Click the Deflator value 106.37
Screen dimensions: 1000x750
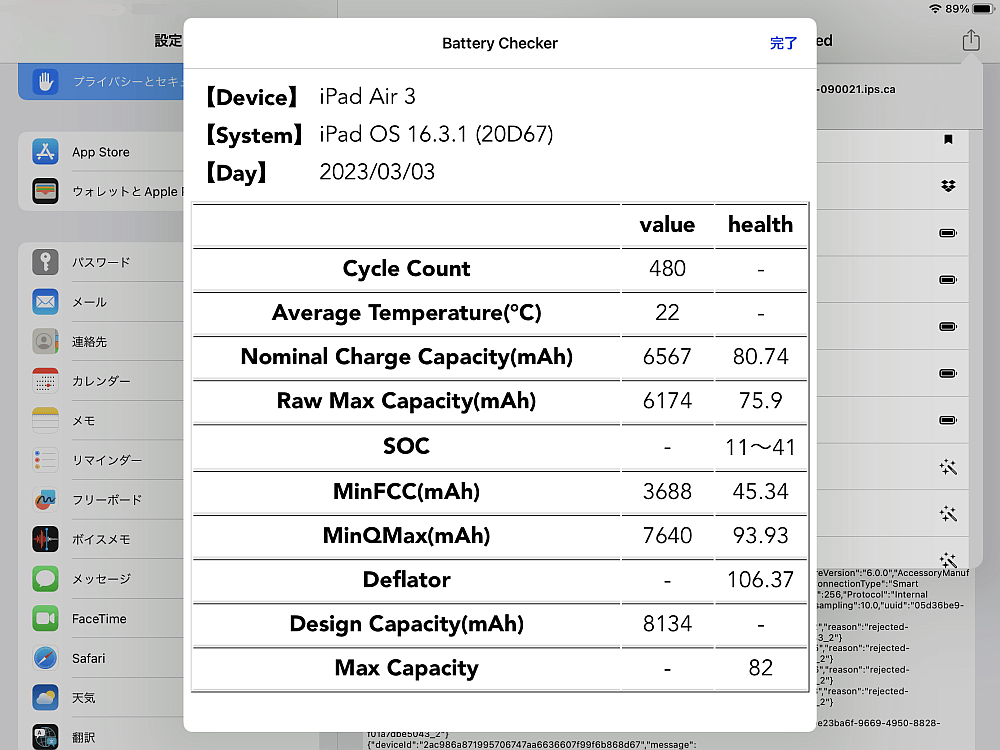760,580
